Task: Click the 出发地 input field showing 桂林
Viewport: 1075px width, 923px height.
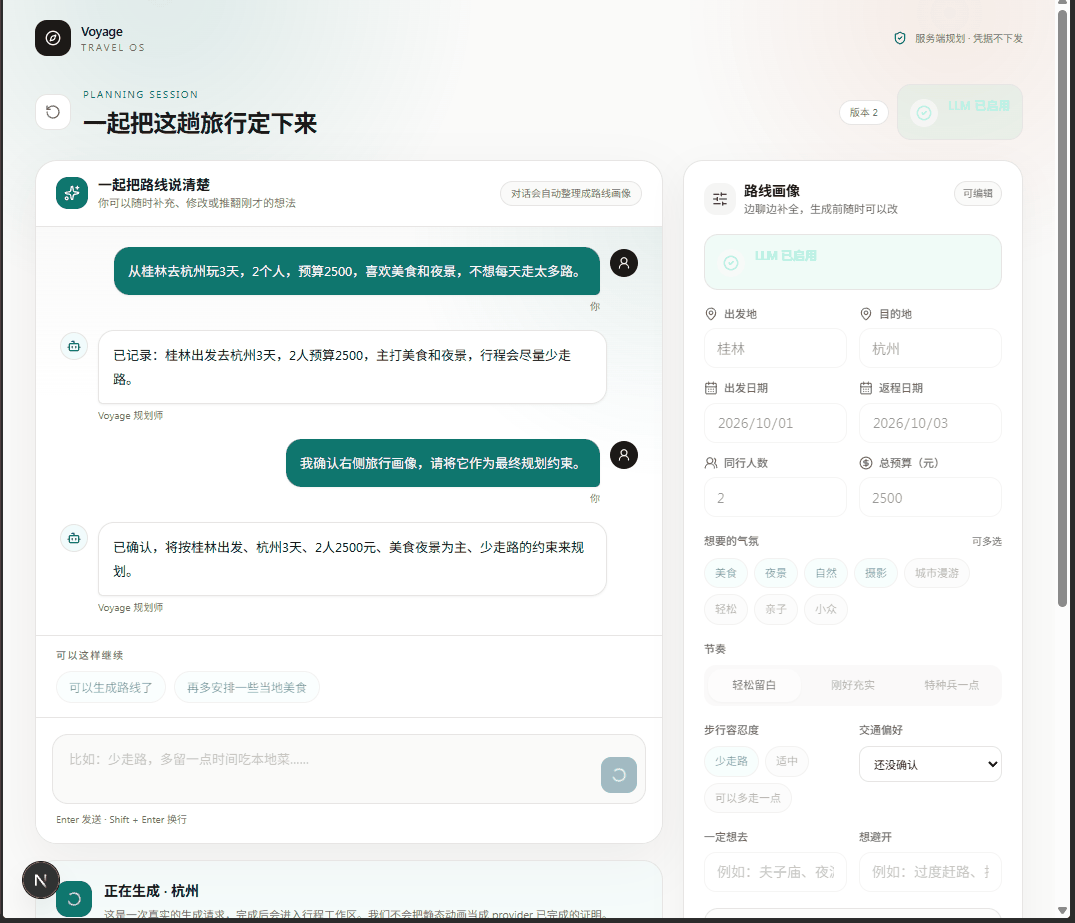Action: [x=775, y=348]
